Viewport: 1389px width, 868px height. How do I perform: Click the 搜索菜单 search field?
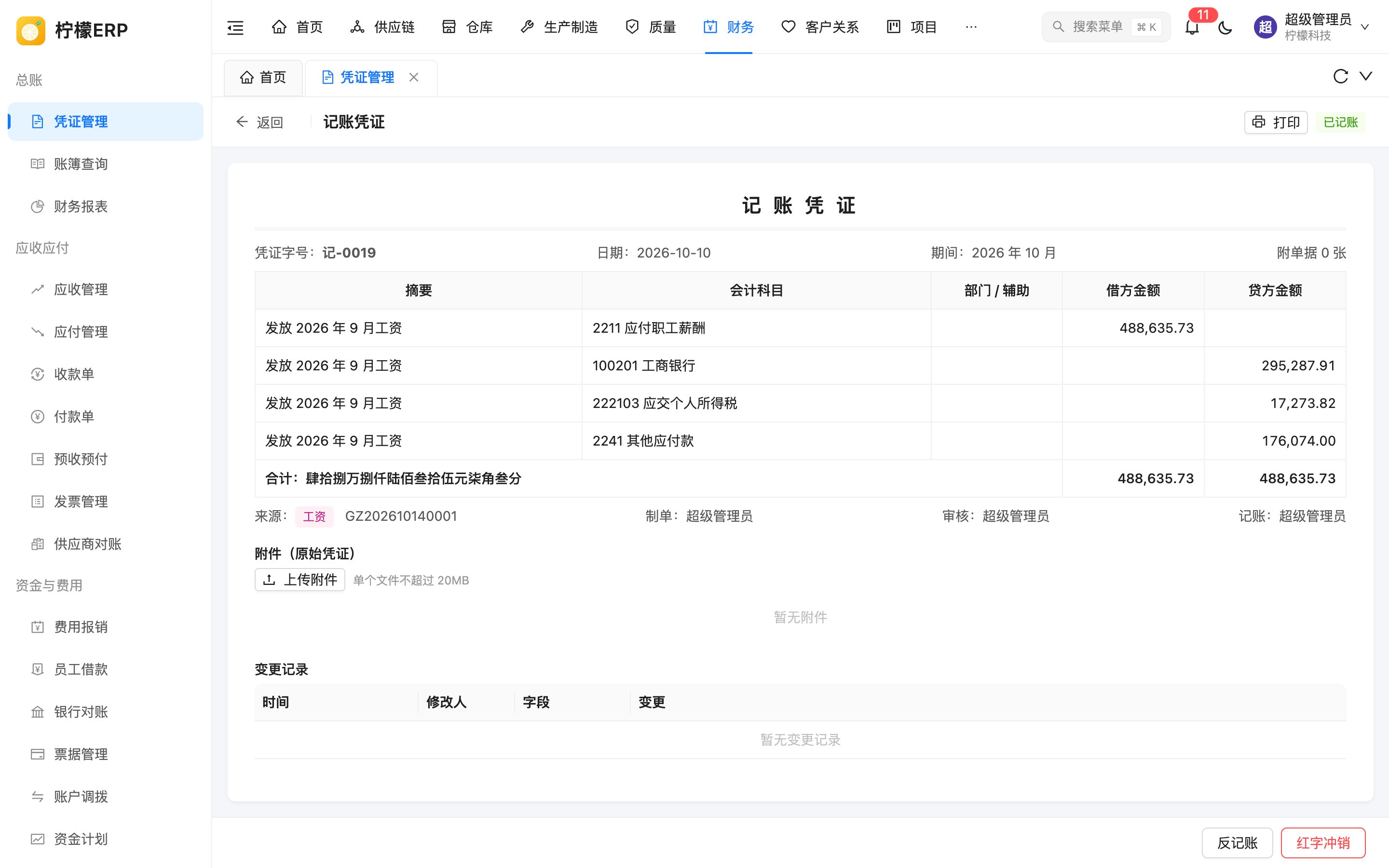[x=1105, y=27]
